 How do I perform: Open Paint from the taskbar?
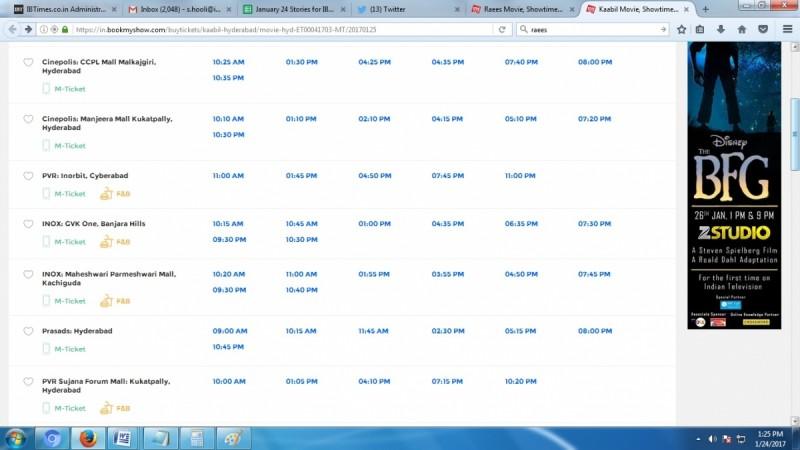[x=233, y=438]
